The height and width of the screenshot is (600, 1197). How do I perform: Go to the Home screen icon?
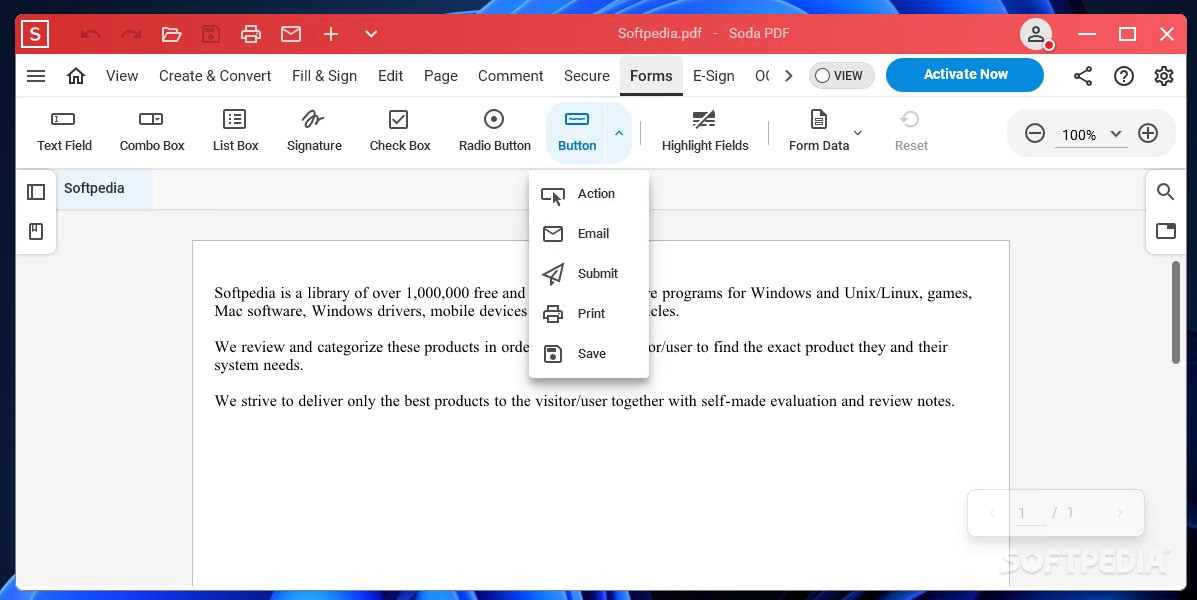[76, 76]
